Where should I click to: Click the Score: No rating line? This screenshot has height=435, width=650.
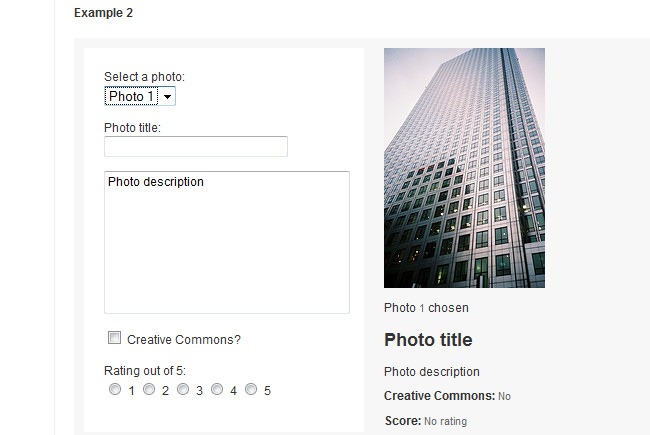tap(425, 421)
